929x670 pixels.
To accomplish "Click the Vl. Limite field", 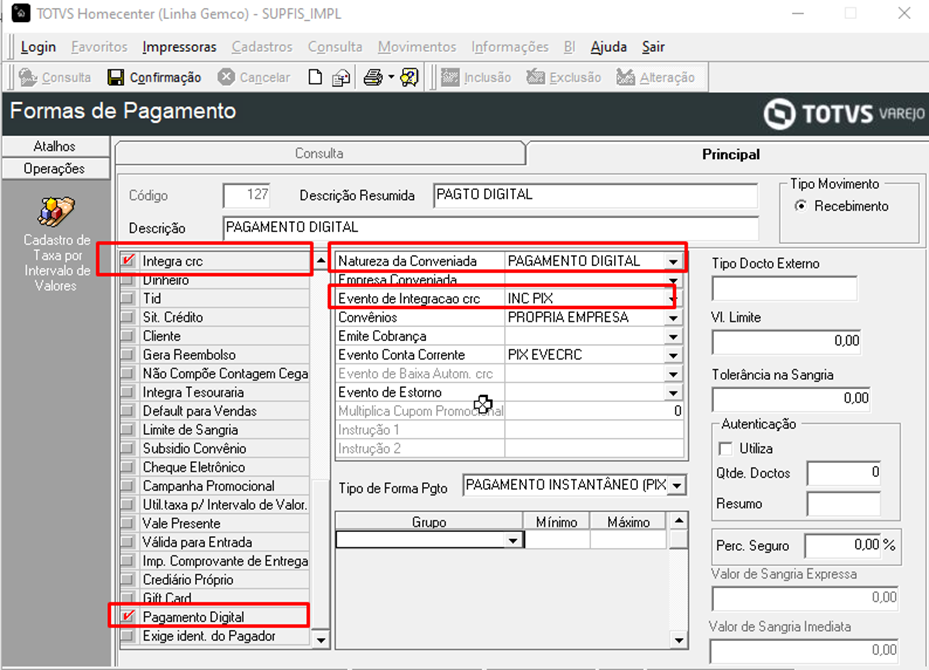I will (x=786, y=341).
